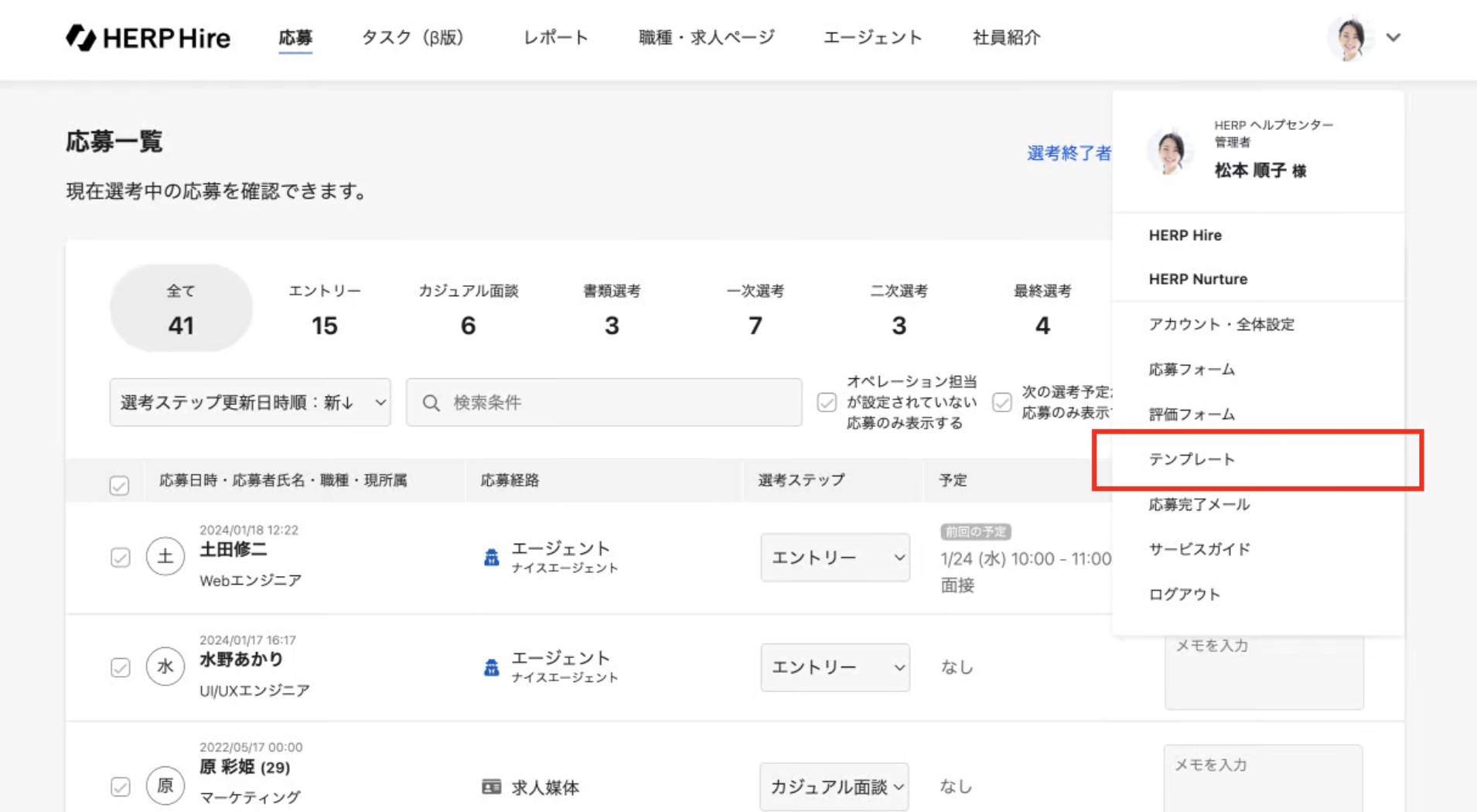Enable the オペレーション担当 unassigned filter checkbox
Image resolution: width=1477 pixels, height=812 pixels.
pyautogui.click(x=827, y=402)
